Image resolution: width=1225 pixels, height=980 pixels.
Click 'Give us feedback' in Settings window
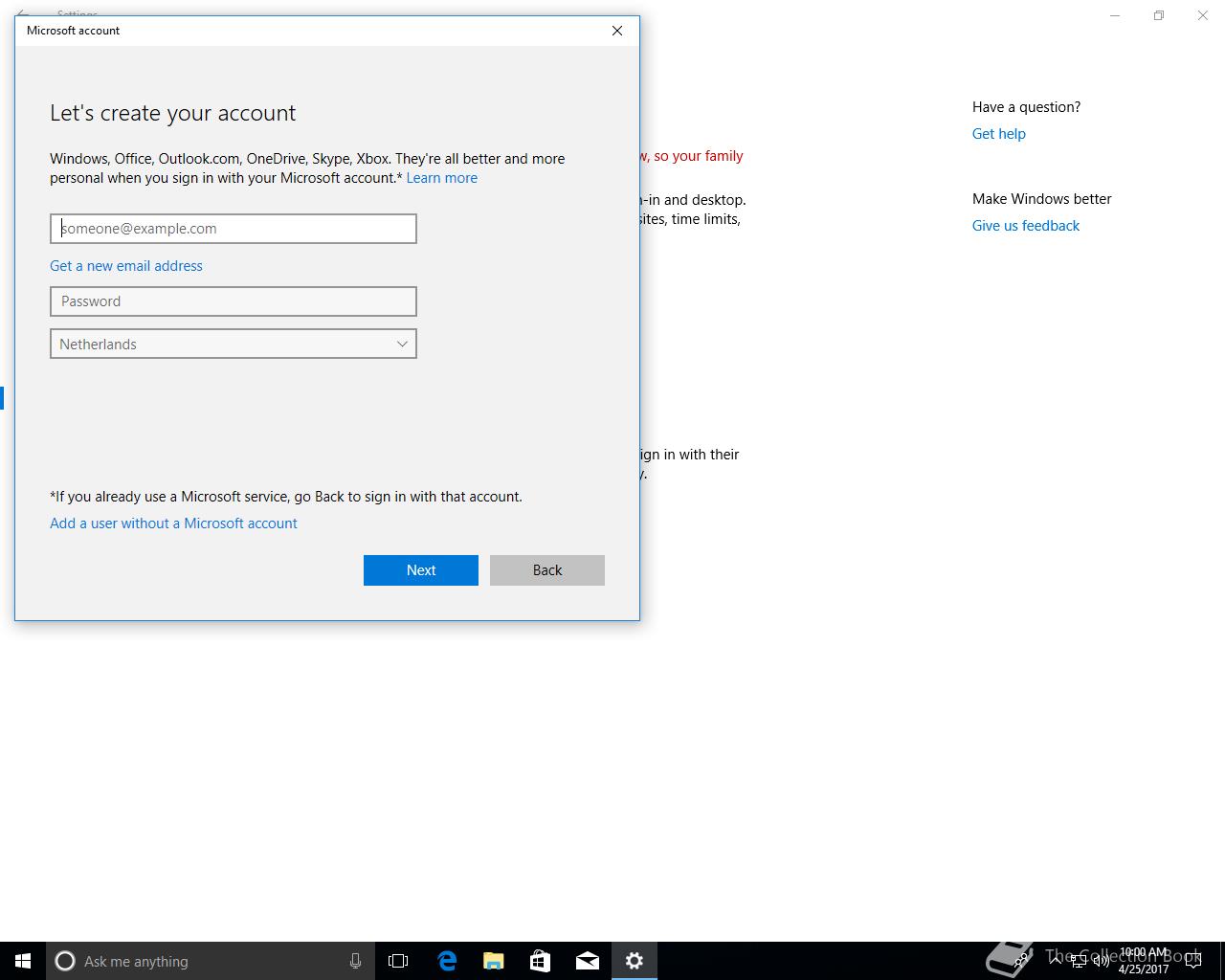[1026, 226]
